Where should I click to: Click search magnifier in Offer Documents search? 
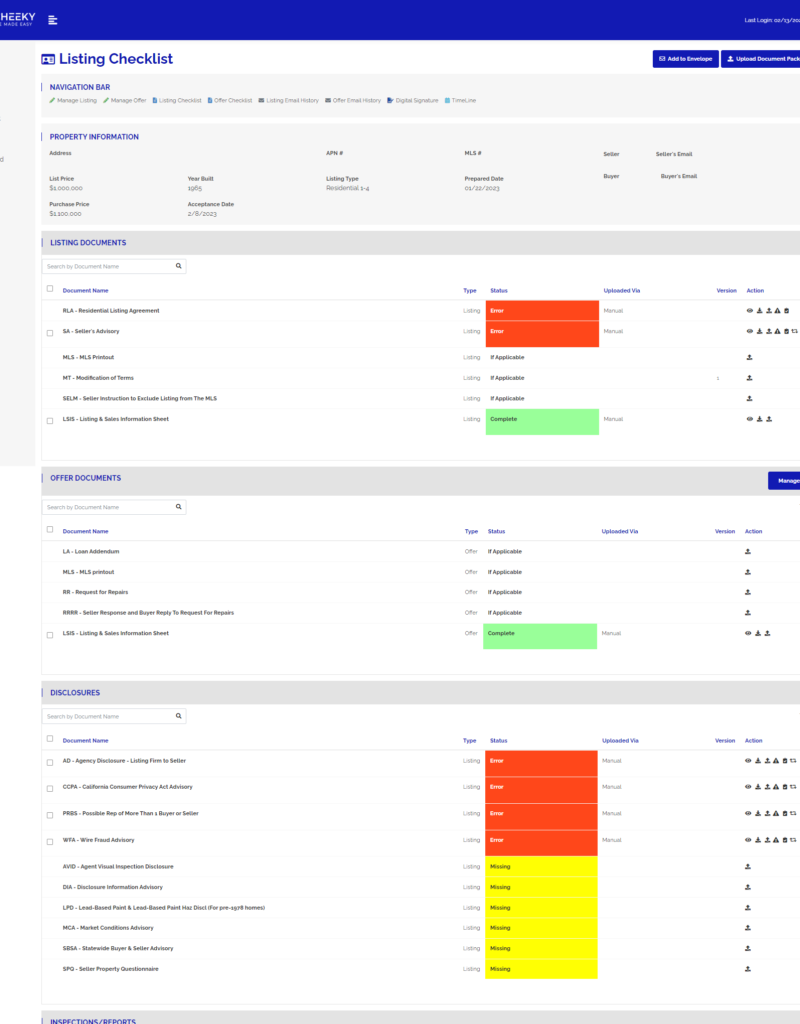pos(178,507)
